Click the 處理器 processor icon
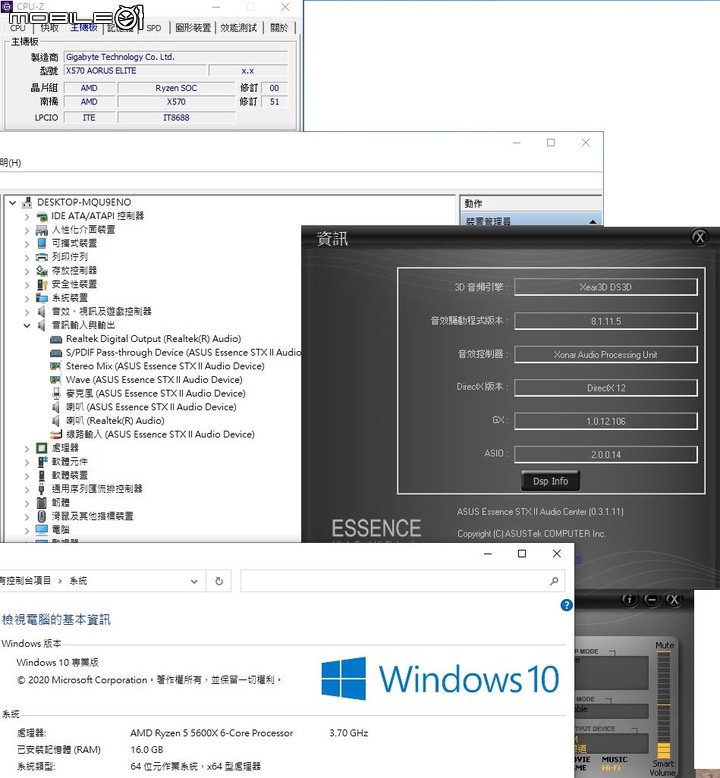This screenshot has width=720, height=778. click(x=42, y=448)
